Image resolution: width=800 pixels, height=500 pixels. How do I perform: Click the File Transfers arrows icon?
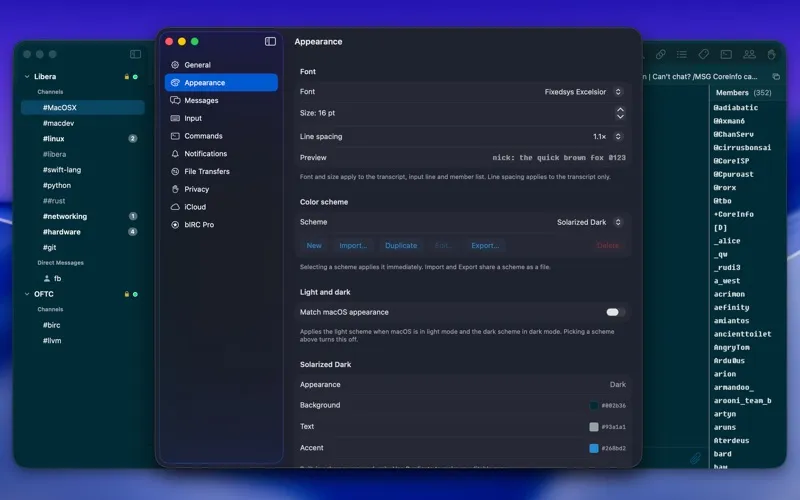click(175, 171)
